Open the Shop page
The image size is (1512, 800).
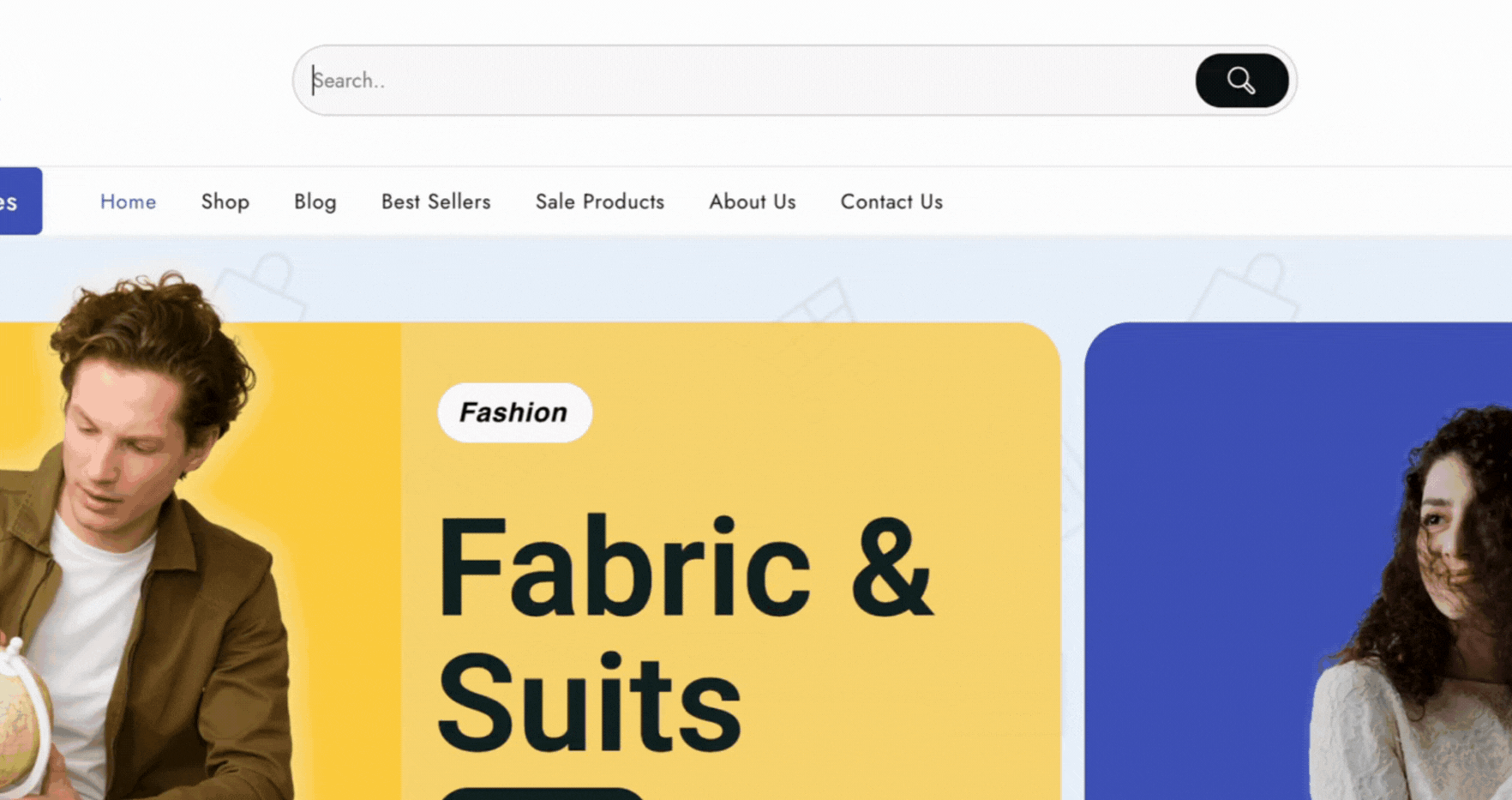point(225,202)
